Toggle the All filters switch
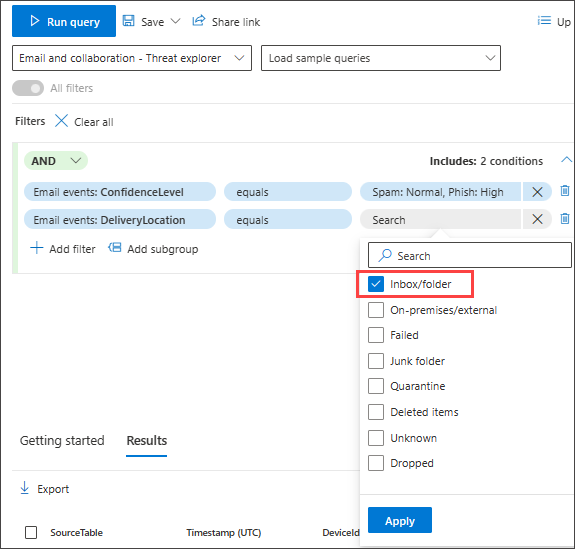Screen dimensions: 575x549 [x=28, y=88]
